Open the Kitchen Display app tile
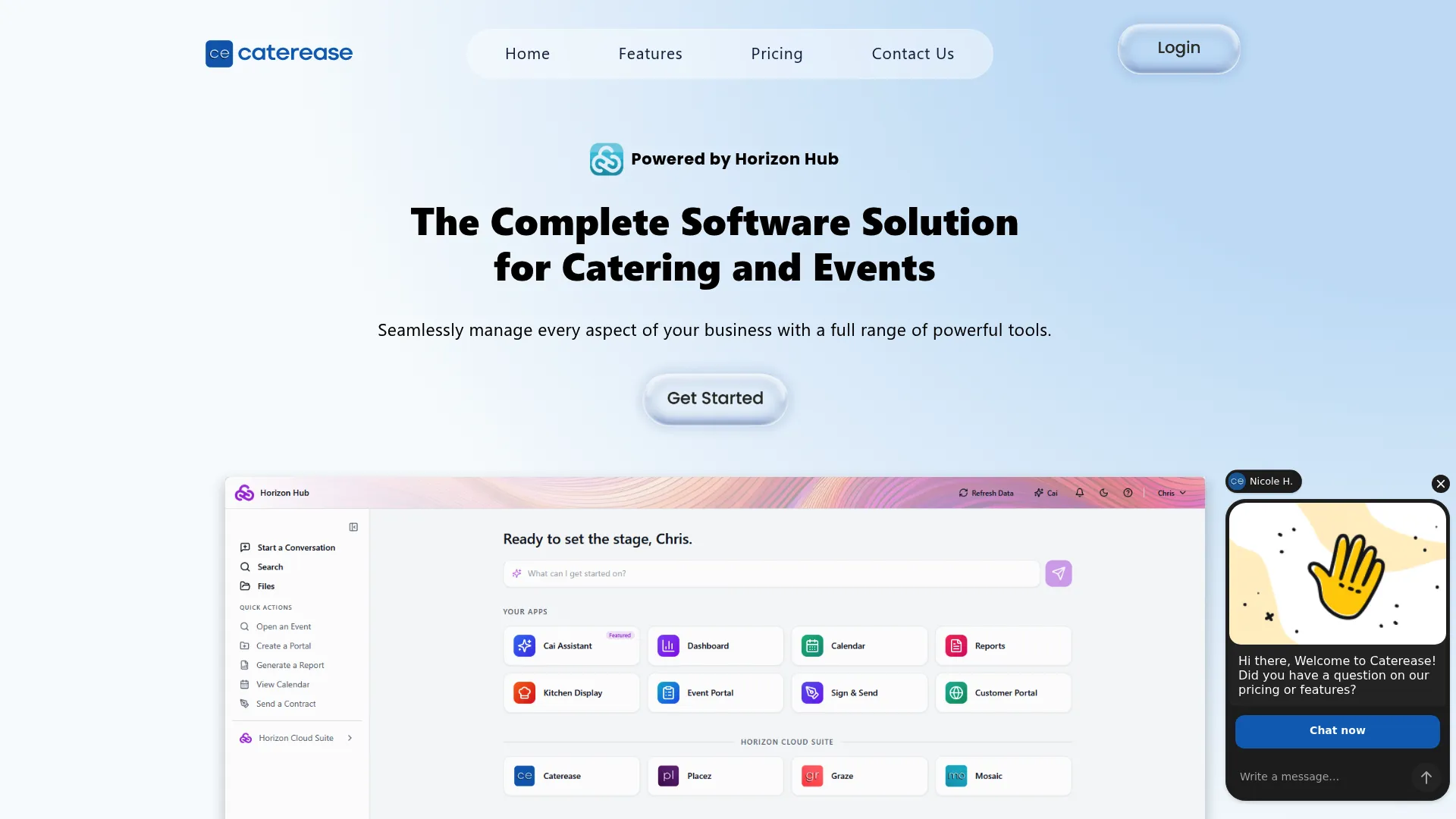Viewport: 1456px width, 819px height. (x=571, y=693)
